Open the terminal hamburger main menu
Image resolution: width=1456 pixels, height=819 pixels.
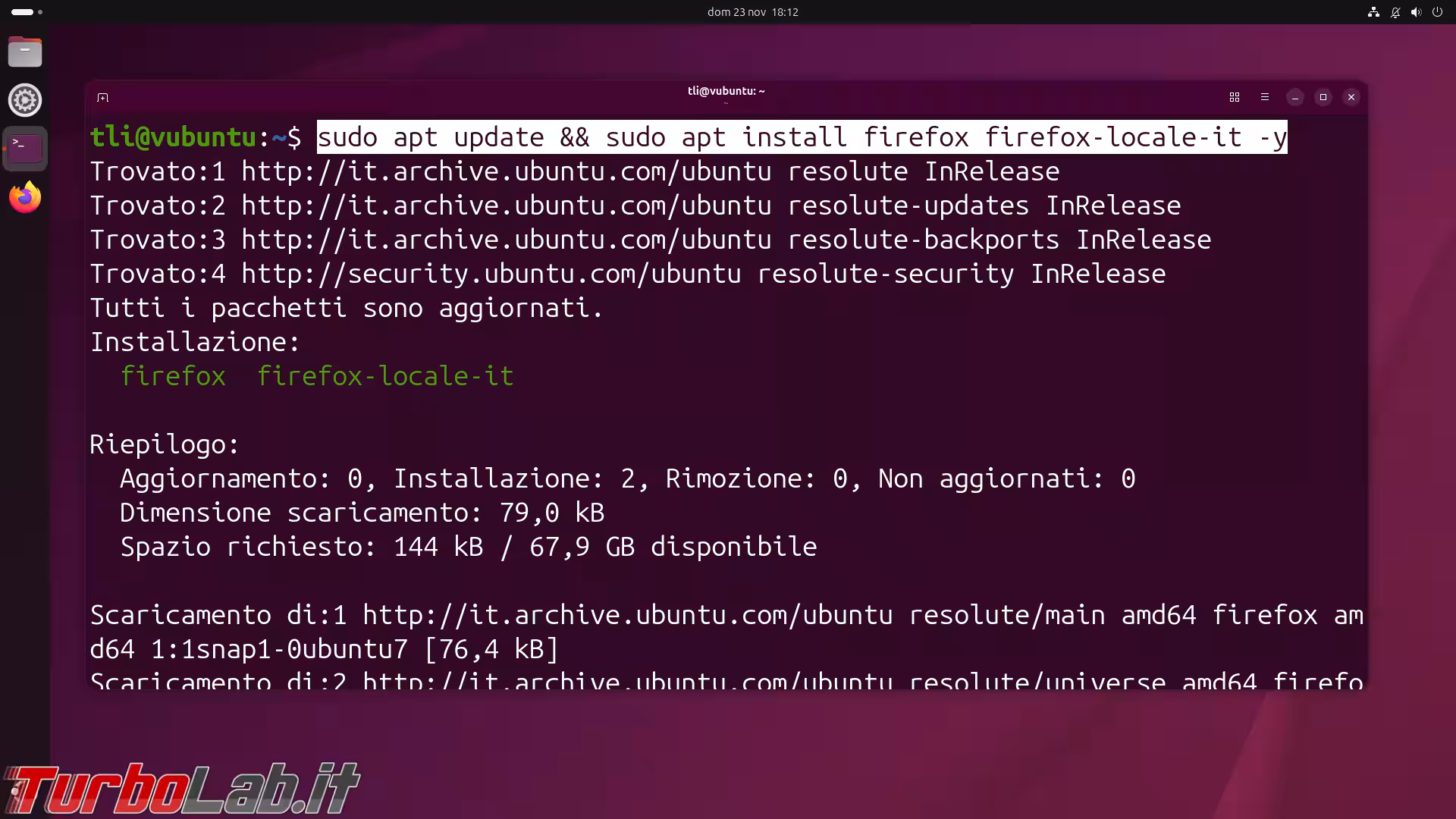point(1264,97)
